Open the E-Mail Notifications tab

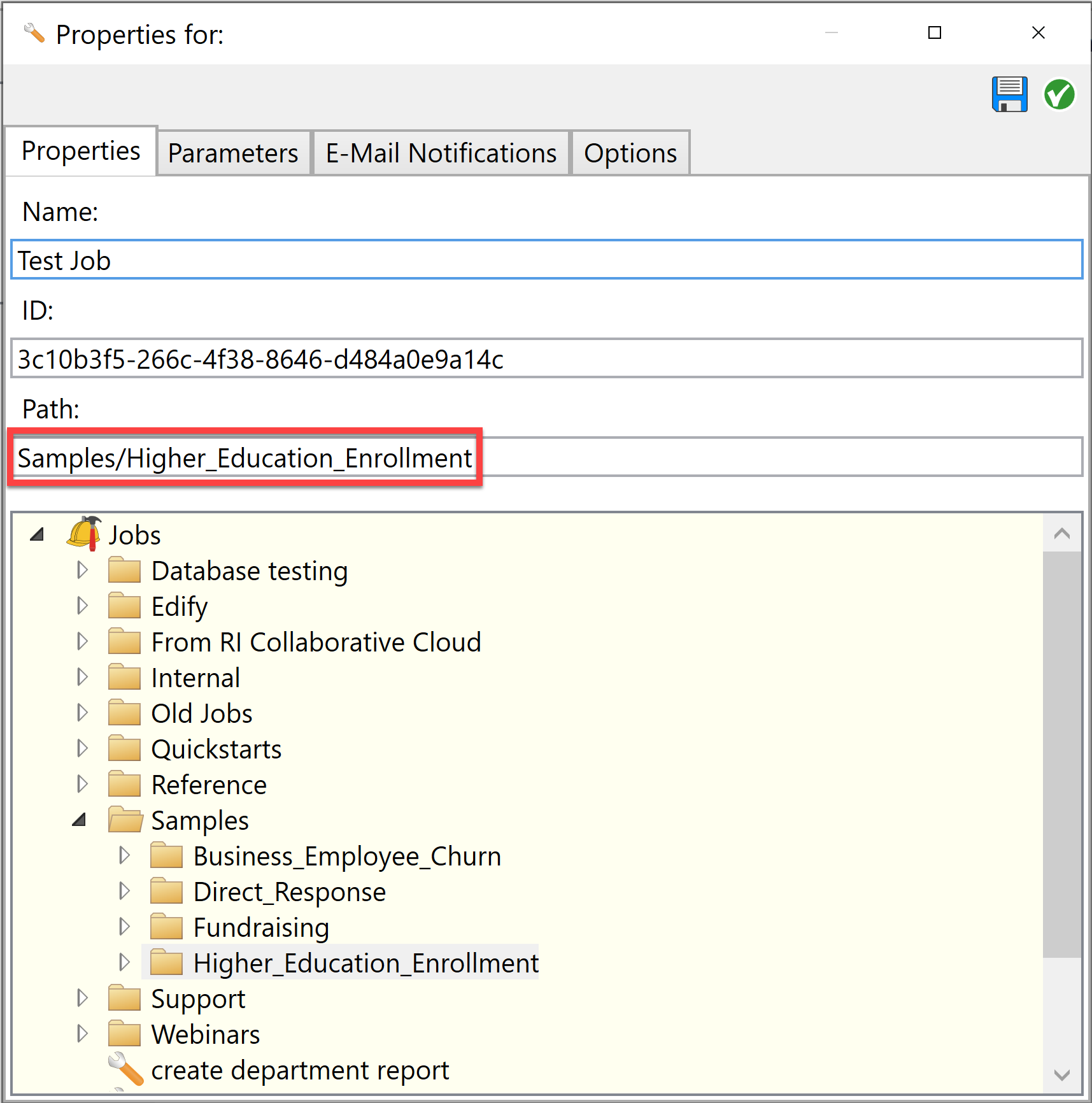tap(440, 152)
